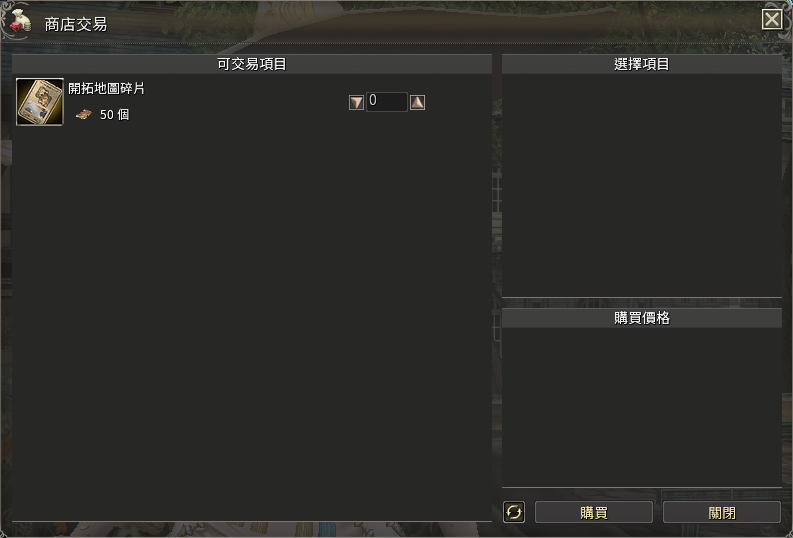Close the 商店交易 window with X
Viewport: 793px width, 538px height.
point(772,20)
